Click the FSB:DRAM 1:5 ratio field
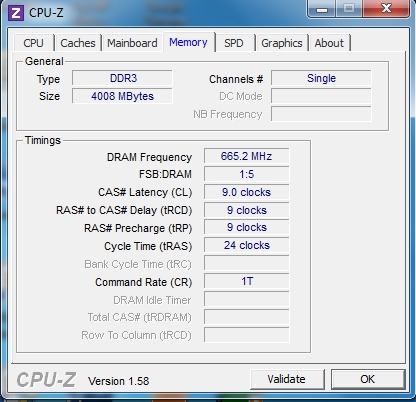This screenshot has height=402, width=416. (x=247, y=174)
